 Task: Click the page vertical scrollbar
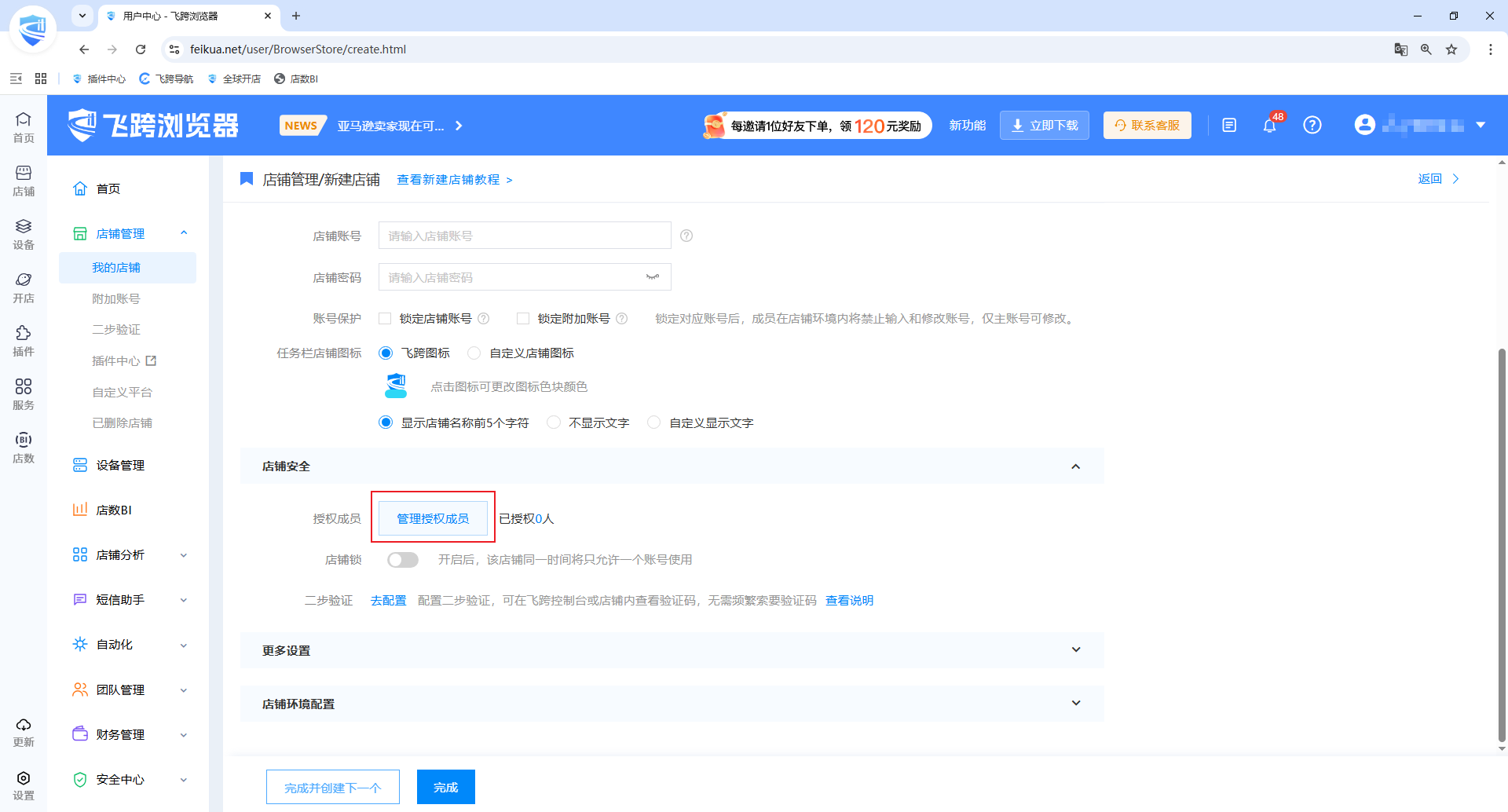tap(1502, 545)
